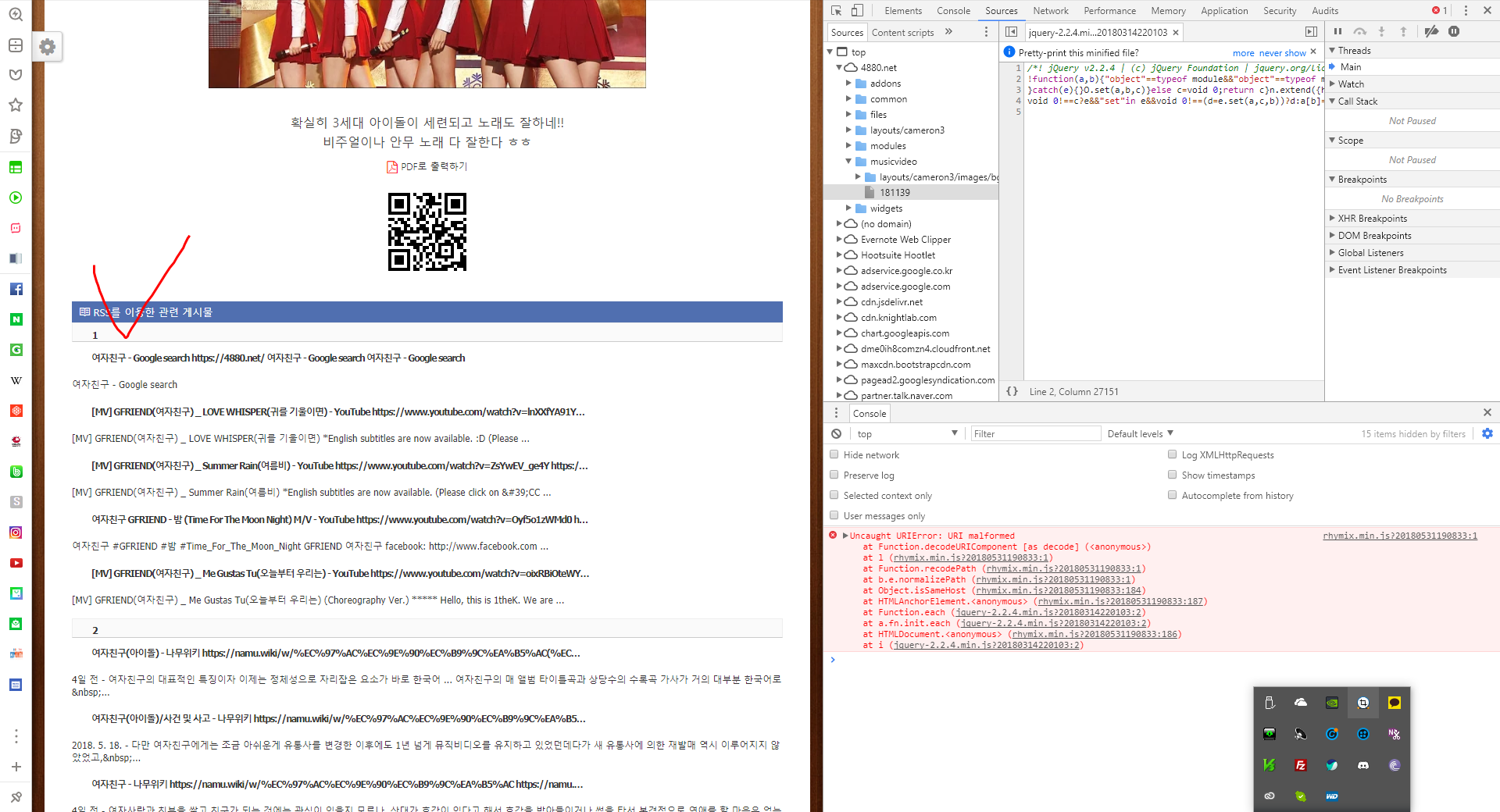
Task: Pause script execution button
Action: tap(1337, 31)
